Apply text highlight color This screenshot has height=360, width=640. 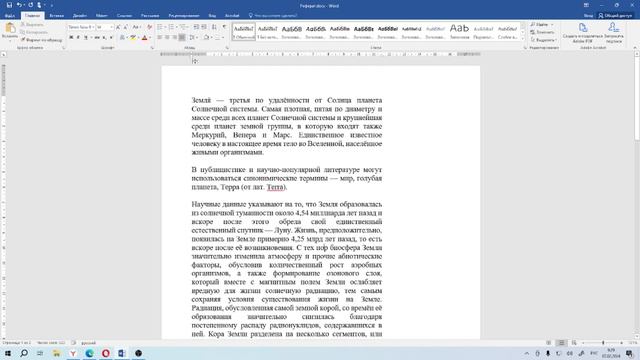(x=133, y=38)
